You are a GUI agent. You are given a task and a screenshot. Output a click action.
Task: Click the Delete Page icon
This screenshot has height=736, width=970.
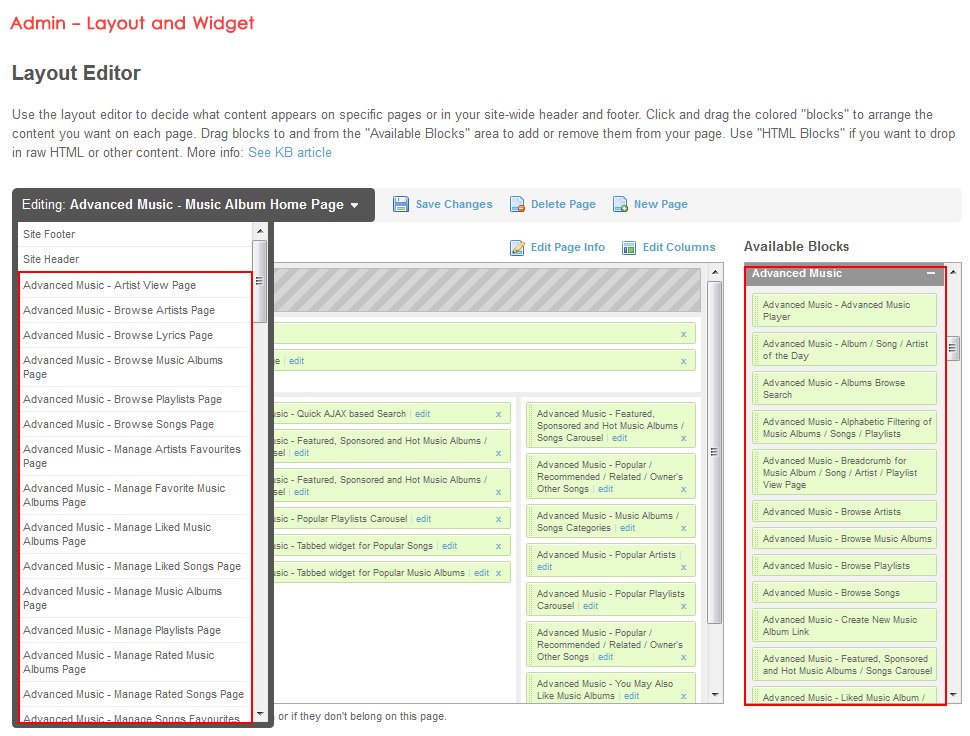[x=517, y=204]
